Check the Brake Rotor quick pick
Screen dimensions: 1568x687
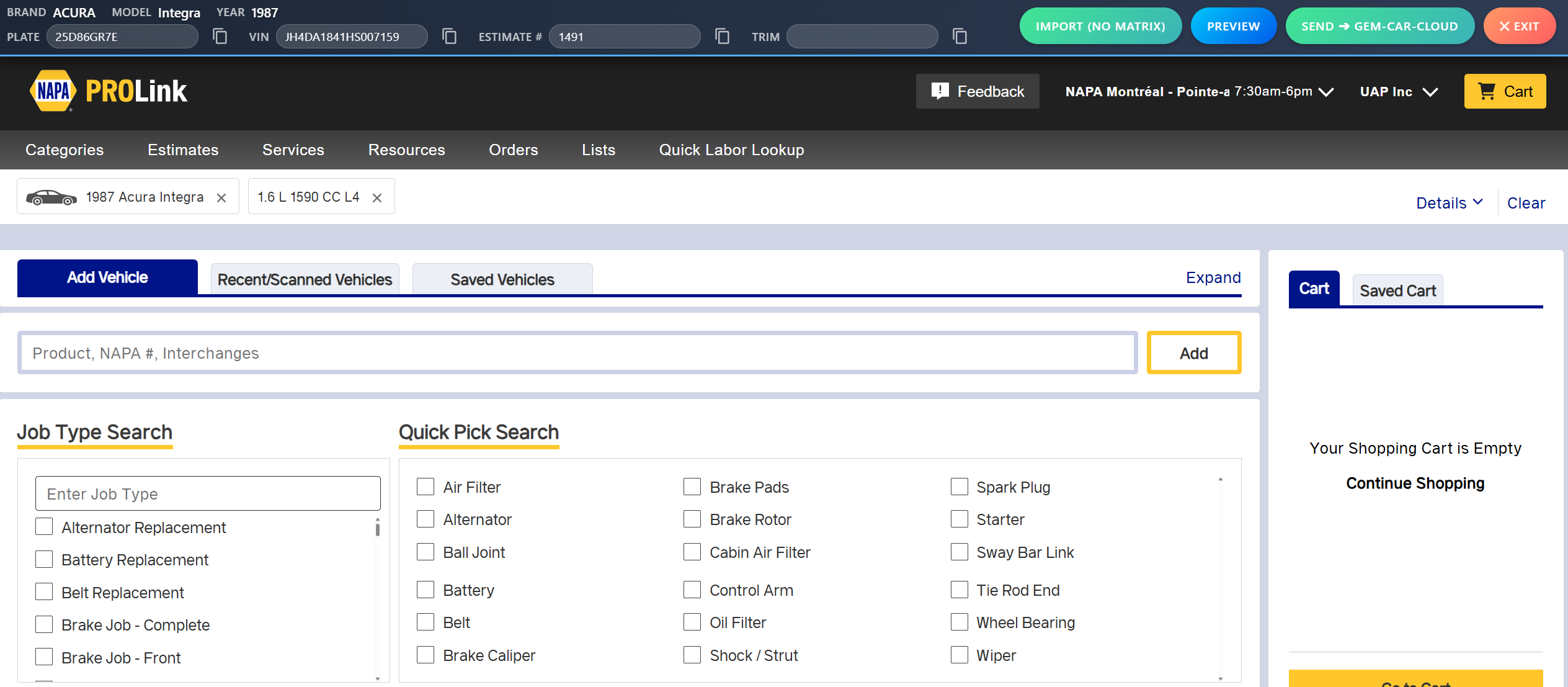(692, 519)
